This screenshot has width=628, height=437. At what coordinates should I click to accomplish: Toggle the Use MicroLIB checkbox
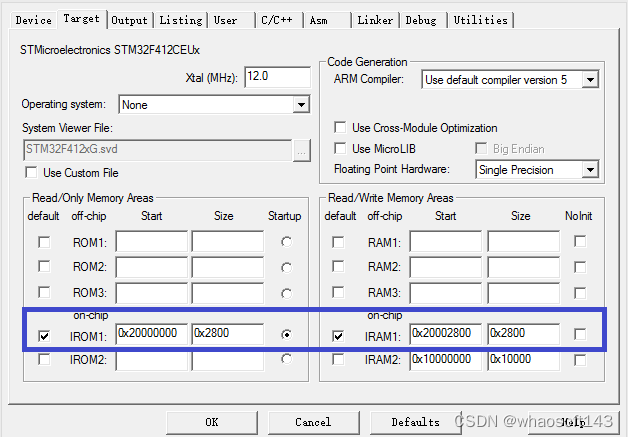click(x=340, y=149)
